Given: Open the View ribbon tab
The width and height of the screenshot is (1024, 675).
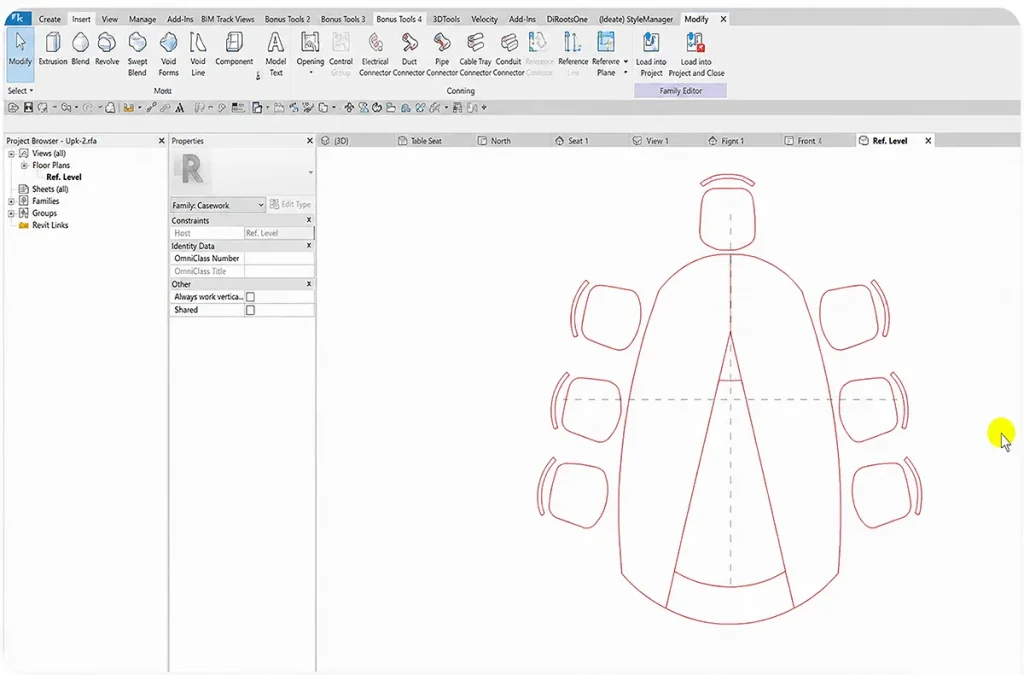Looking at the screenshot, I should coord(110,19).
